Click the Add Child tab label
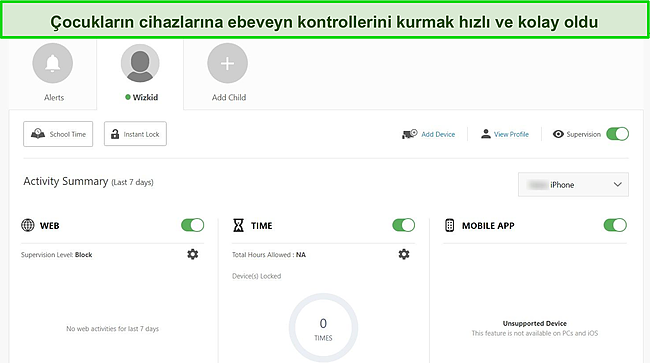The height and width of the screenshot is (363, 650). click(x=229, y=97)
